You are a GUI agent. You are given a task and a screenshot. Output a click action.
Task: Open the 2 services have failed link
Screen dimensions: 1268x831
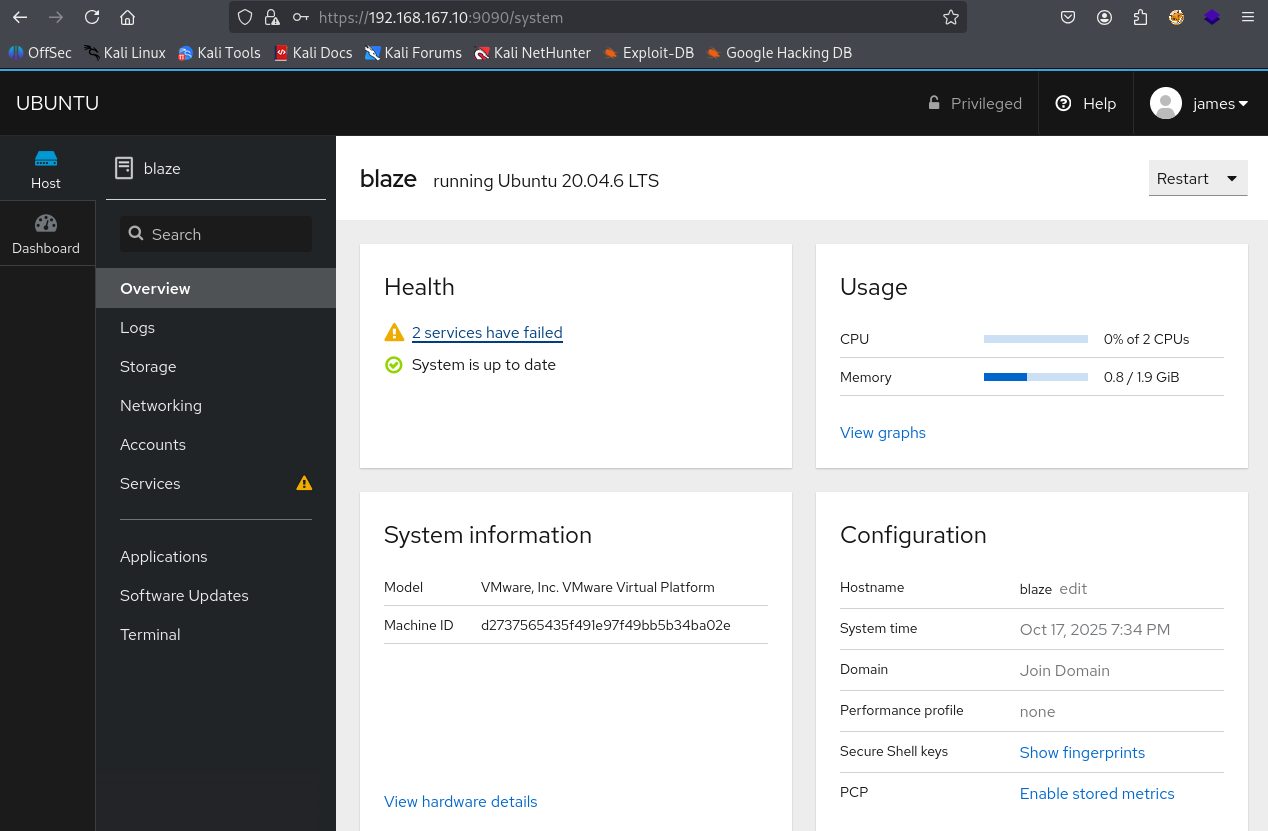click(487, 333)
